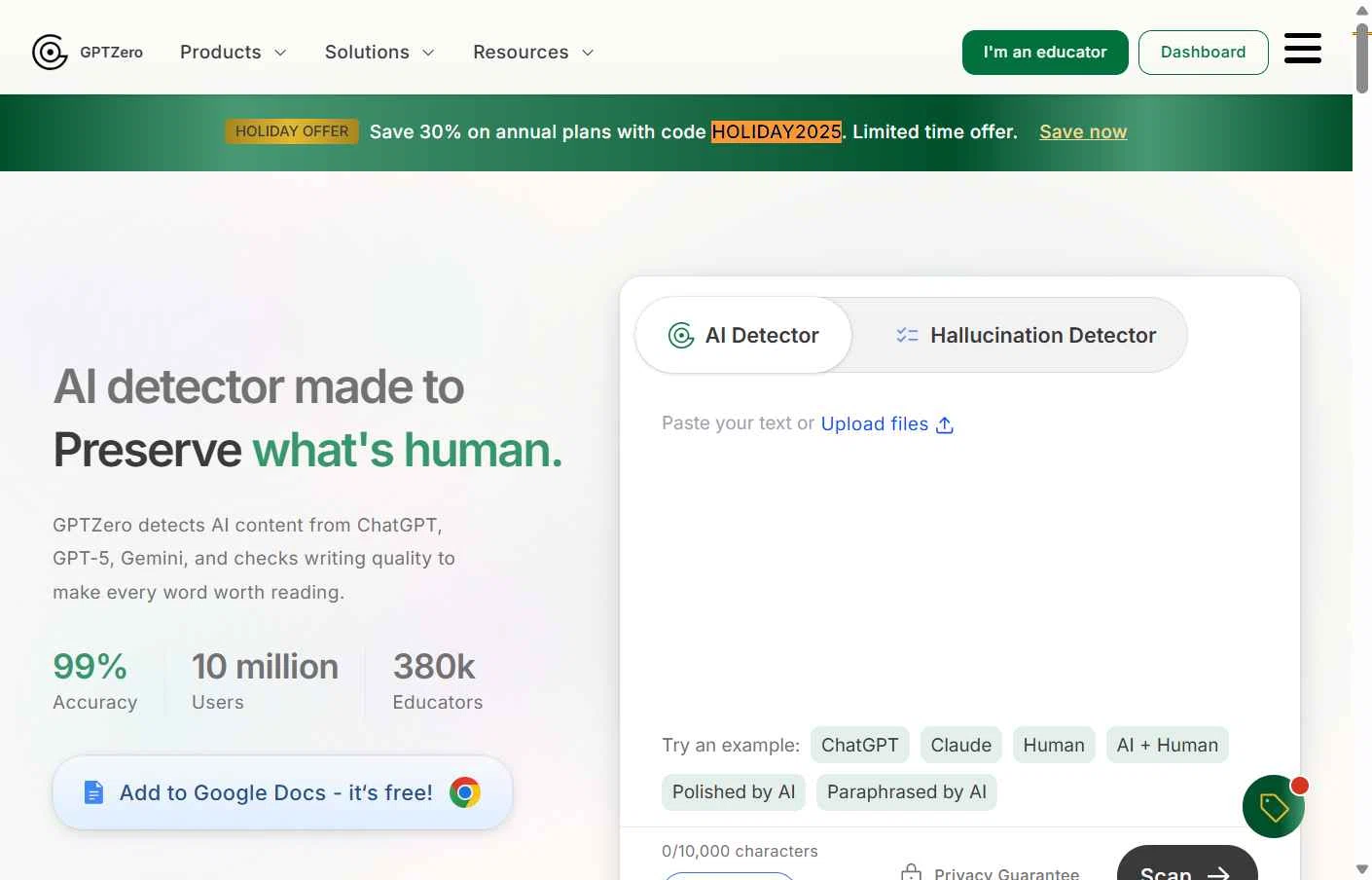Select the Human example chip
This screenshot has width=1372, height=880.
tap(1054, 745)
